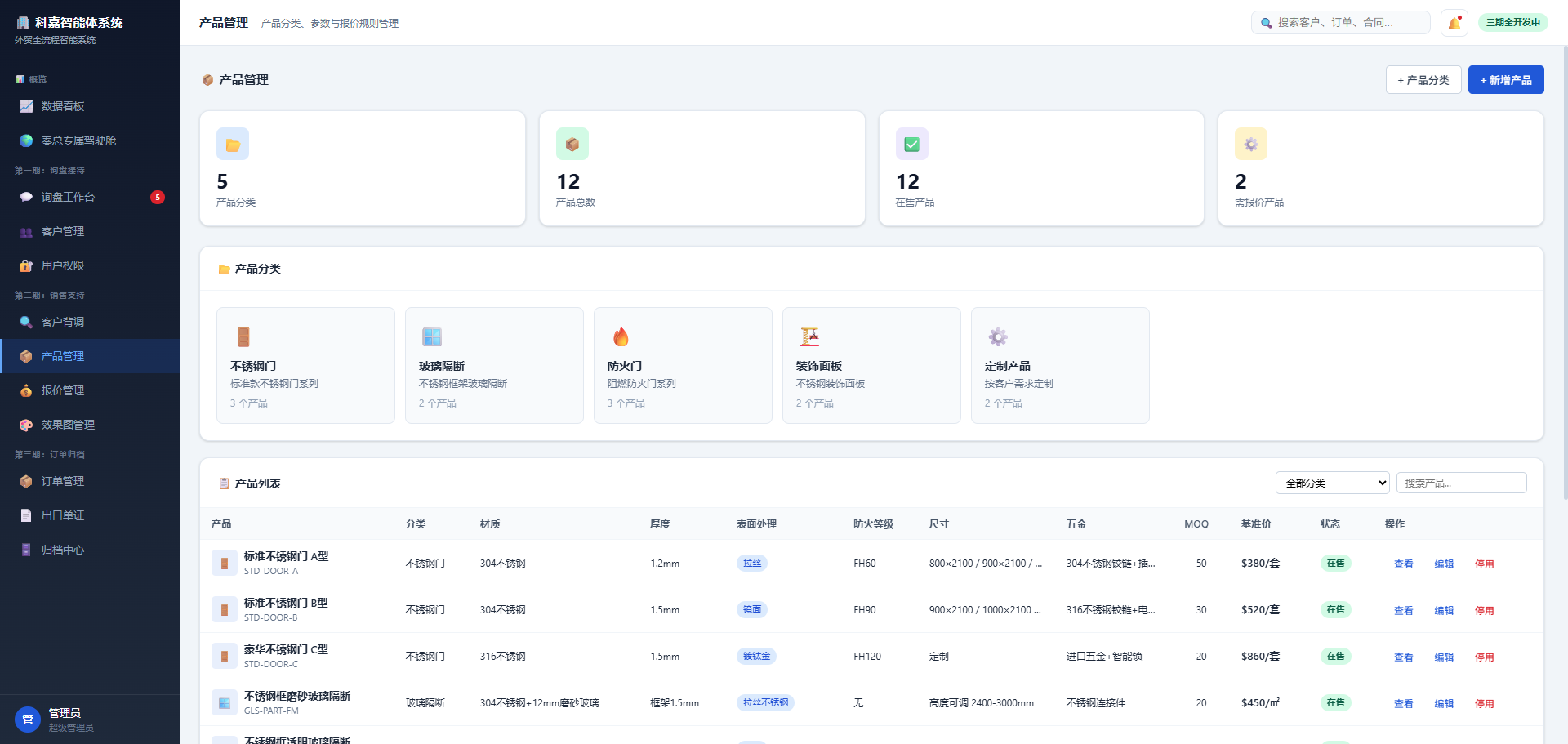Image resolution: width=1568 pixels, height=744 pixels.
Task: Open 数据看板 dashboard in sidebar
Action: click(x=90, y=106)
